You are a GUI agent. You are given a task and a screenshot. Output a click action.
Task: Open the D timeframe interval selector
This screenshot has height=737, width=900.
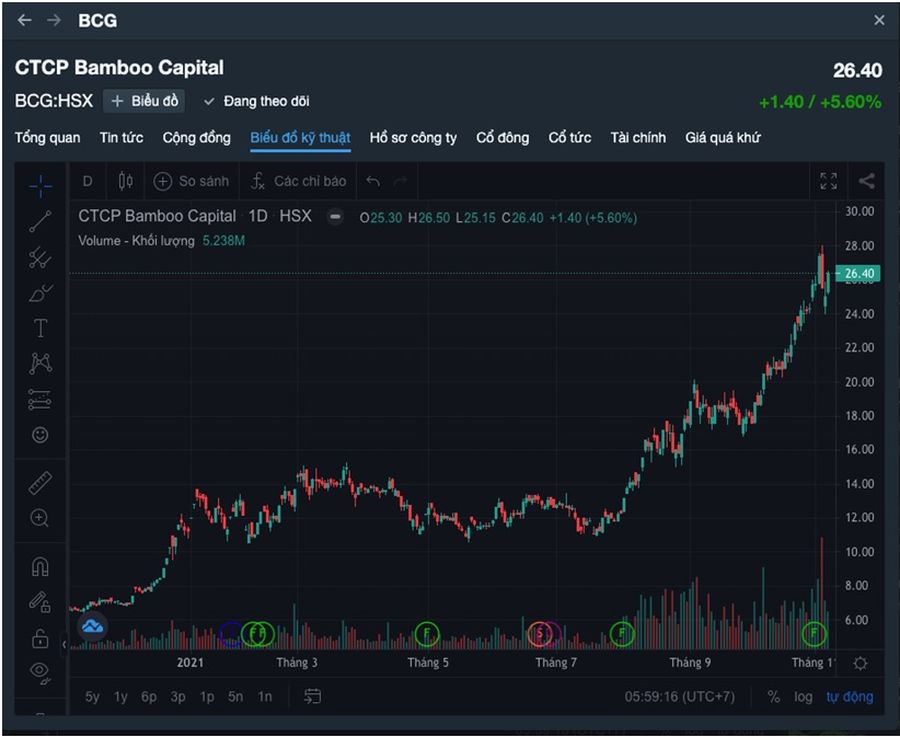click(87, 181)
